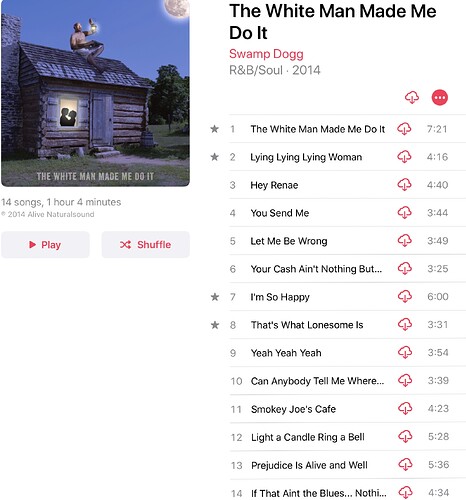This screenshot has height=500, width=466.
Task: Open the Swamp Dogg artist link
Action: coord(266,54)
